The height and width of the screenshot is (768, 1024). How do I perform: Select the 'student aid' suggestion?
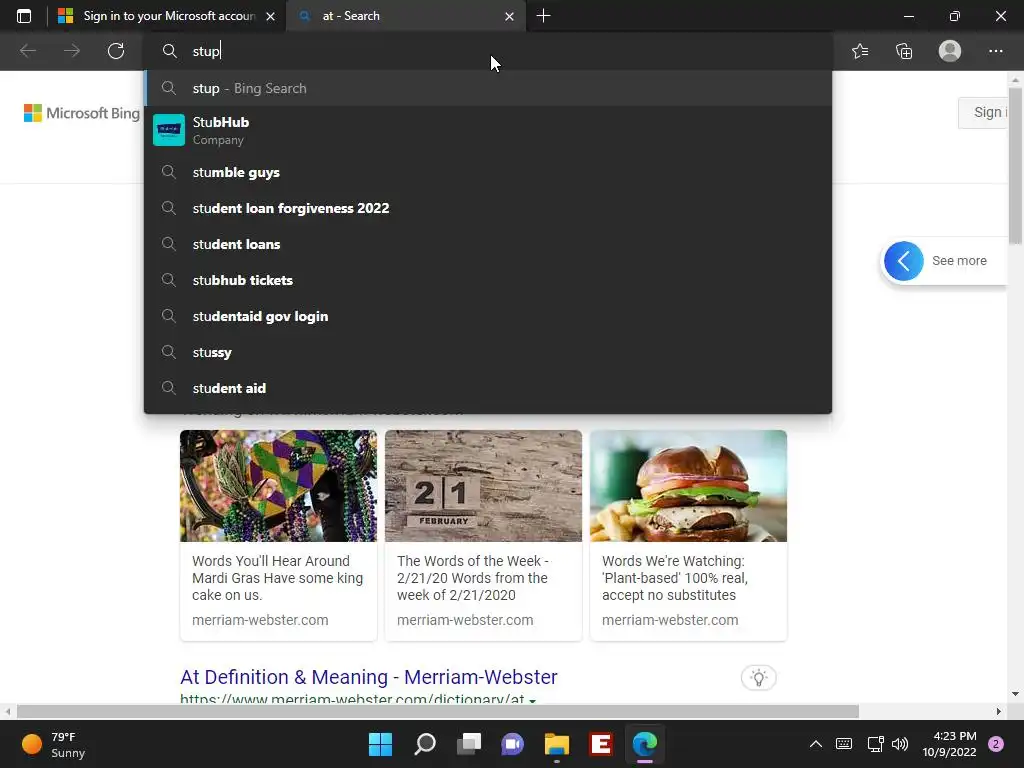point(488,388)
